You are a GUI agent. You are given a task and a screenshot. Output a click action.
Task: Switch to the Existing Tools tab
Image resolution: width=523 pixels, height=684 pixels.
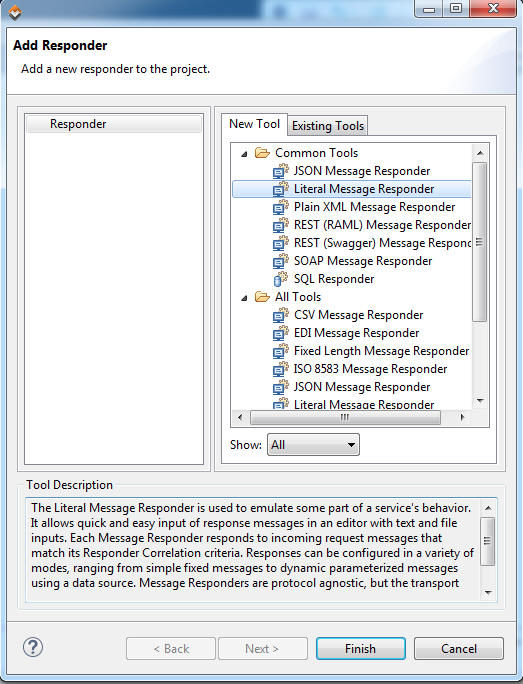tap(328, 126)
